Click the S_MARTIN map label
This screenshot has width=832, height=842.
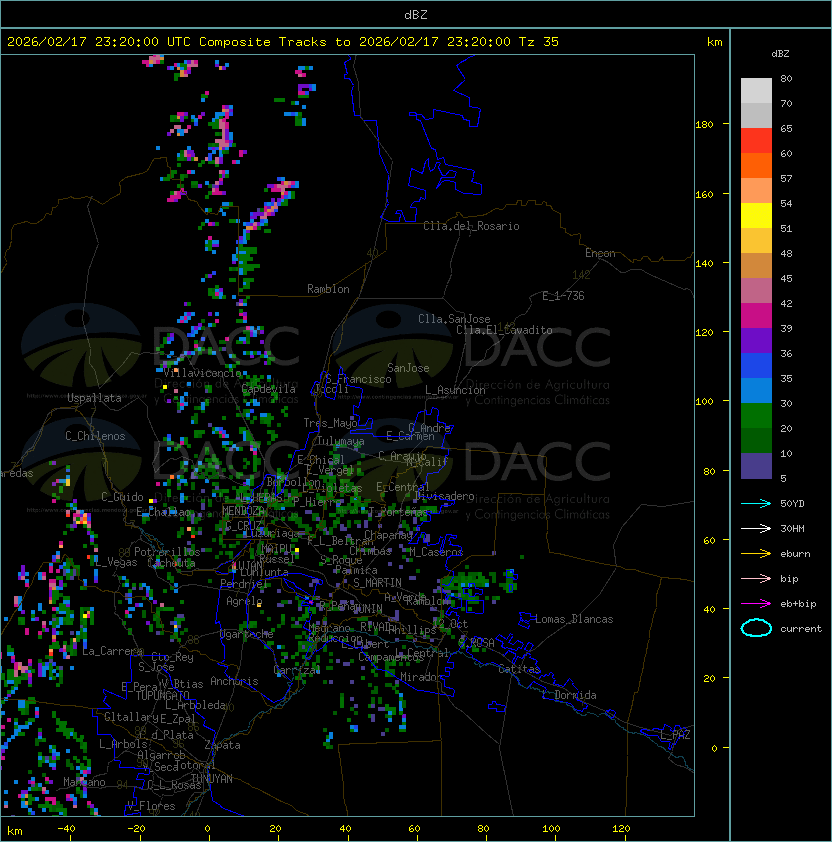pyautogui.click(x=377, y=583)
